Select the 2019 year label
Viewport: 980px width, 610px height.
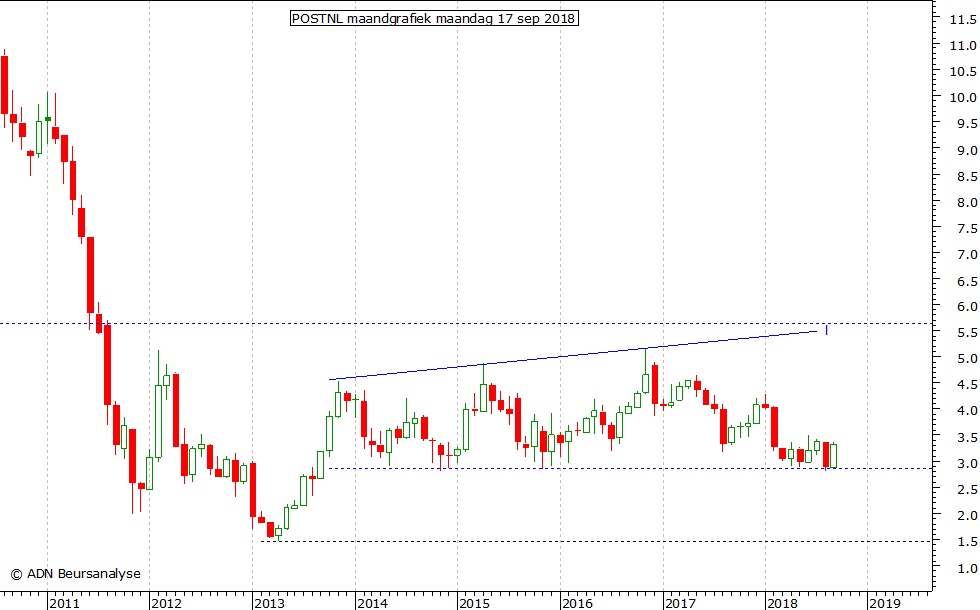[884, 603]
